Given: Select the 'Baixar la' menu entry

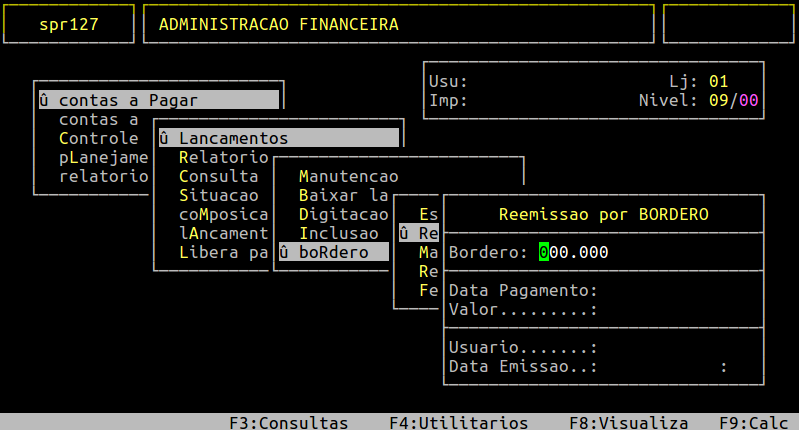Looking at the screenshot, I should click(343, 195).
